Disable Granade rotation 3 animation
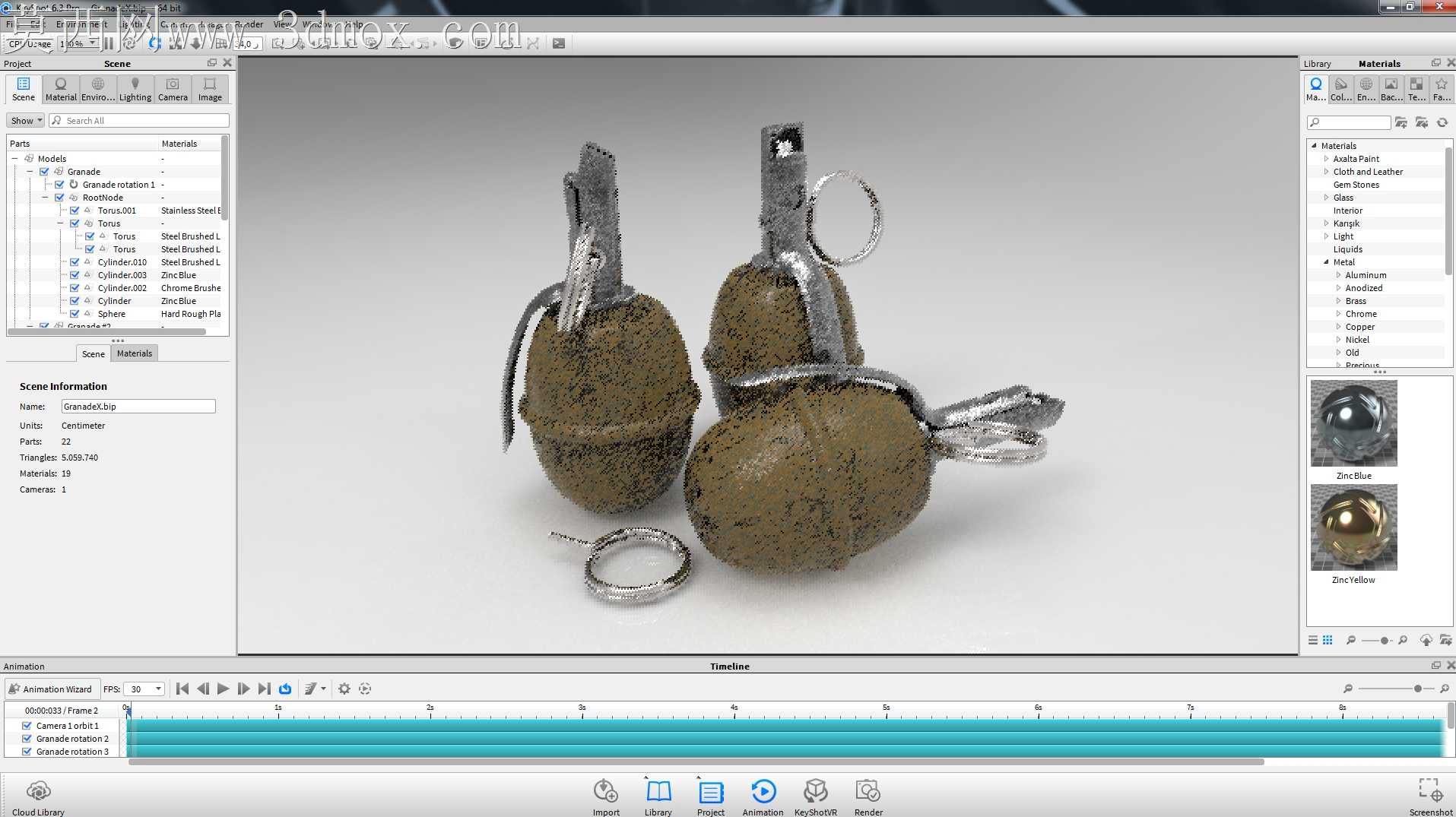 click(x=27, y=752)
